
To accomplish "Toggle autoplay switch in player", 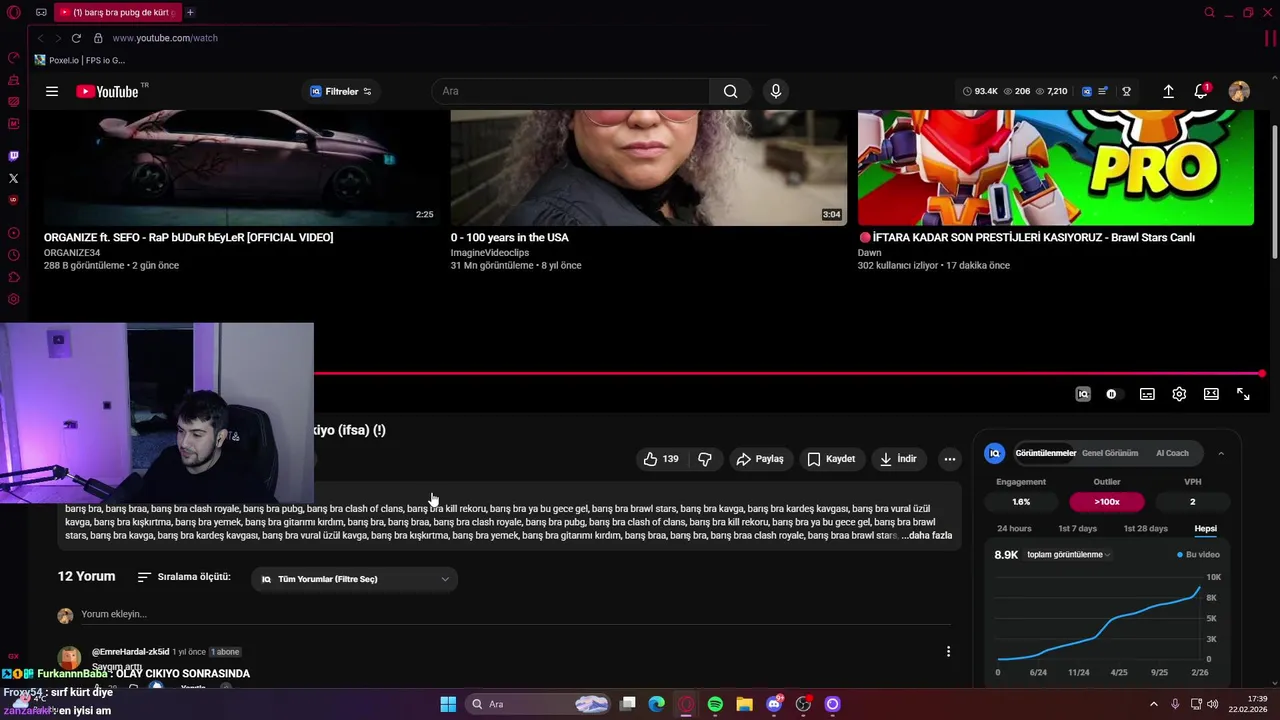I will click(1112, 394).
